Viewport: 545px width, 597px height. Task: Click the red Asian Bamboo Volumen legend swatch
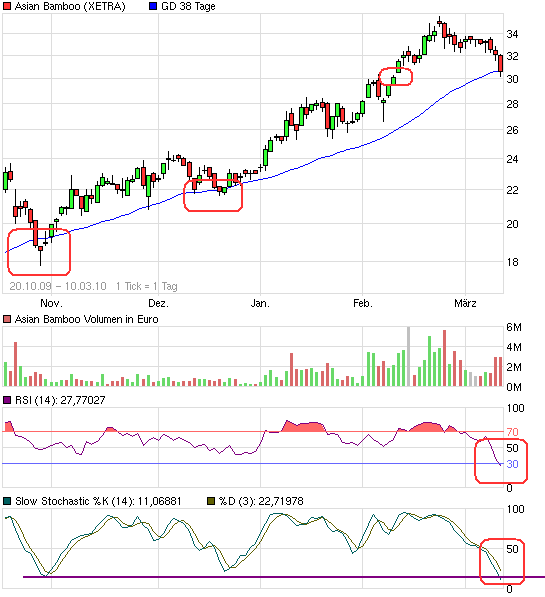[7, 319]
